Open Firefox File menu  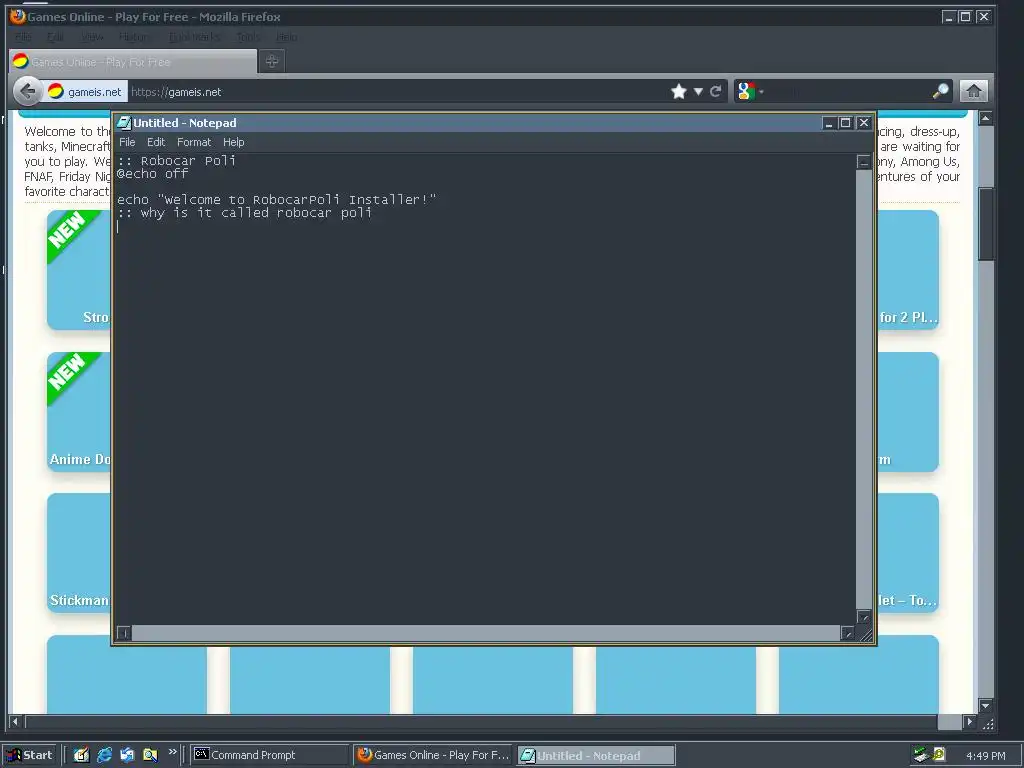click(x=23, y=37)
